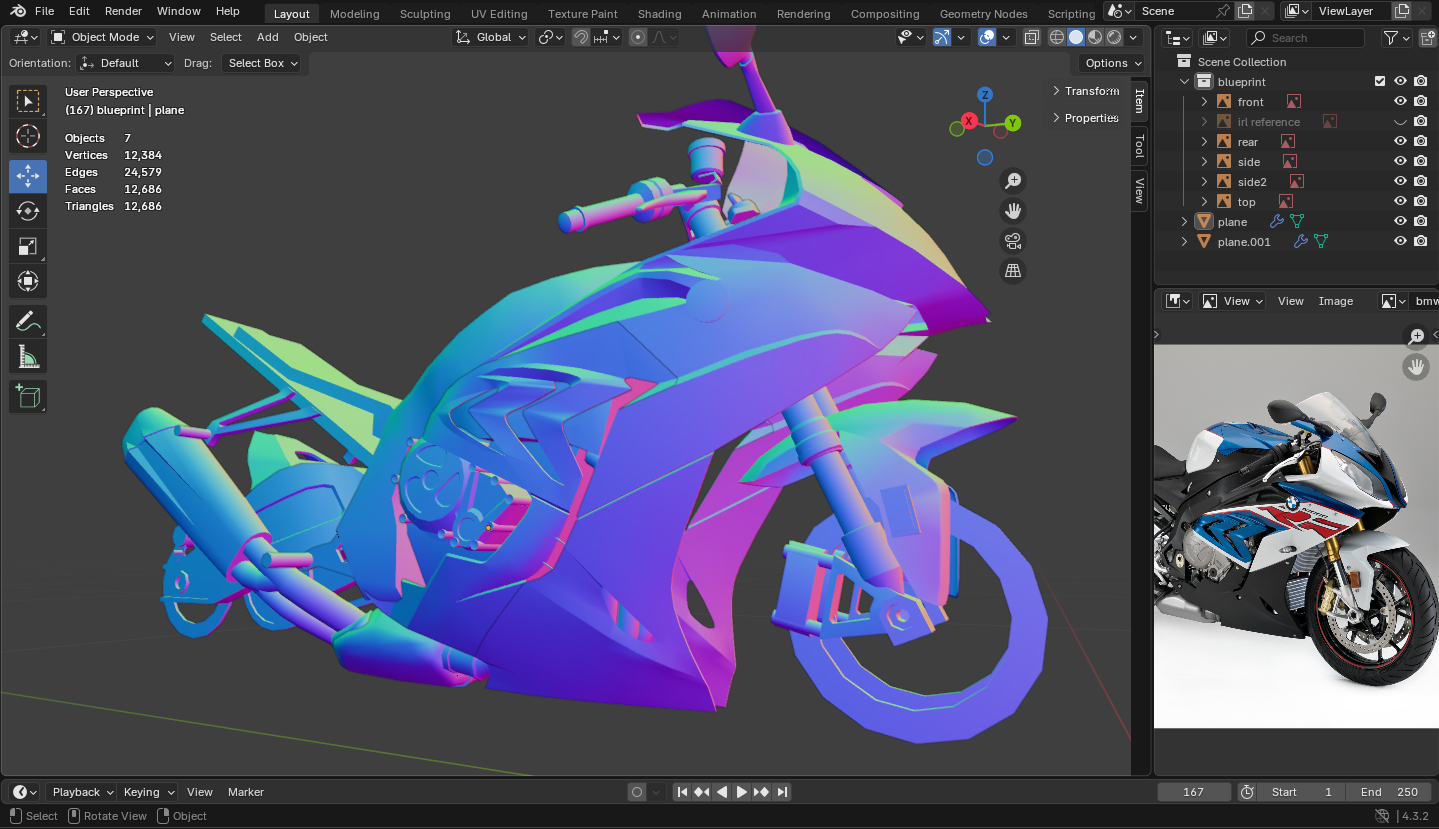1439x829 pixels.
Task: Open the Select Box drag dropdown
Action: (x=262, y=63)
